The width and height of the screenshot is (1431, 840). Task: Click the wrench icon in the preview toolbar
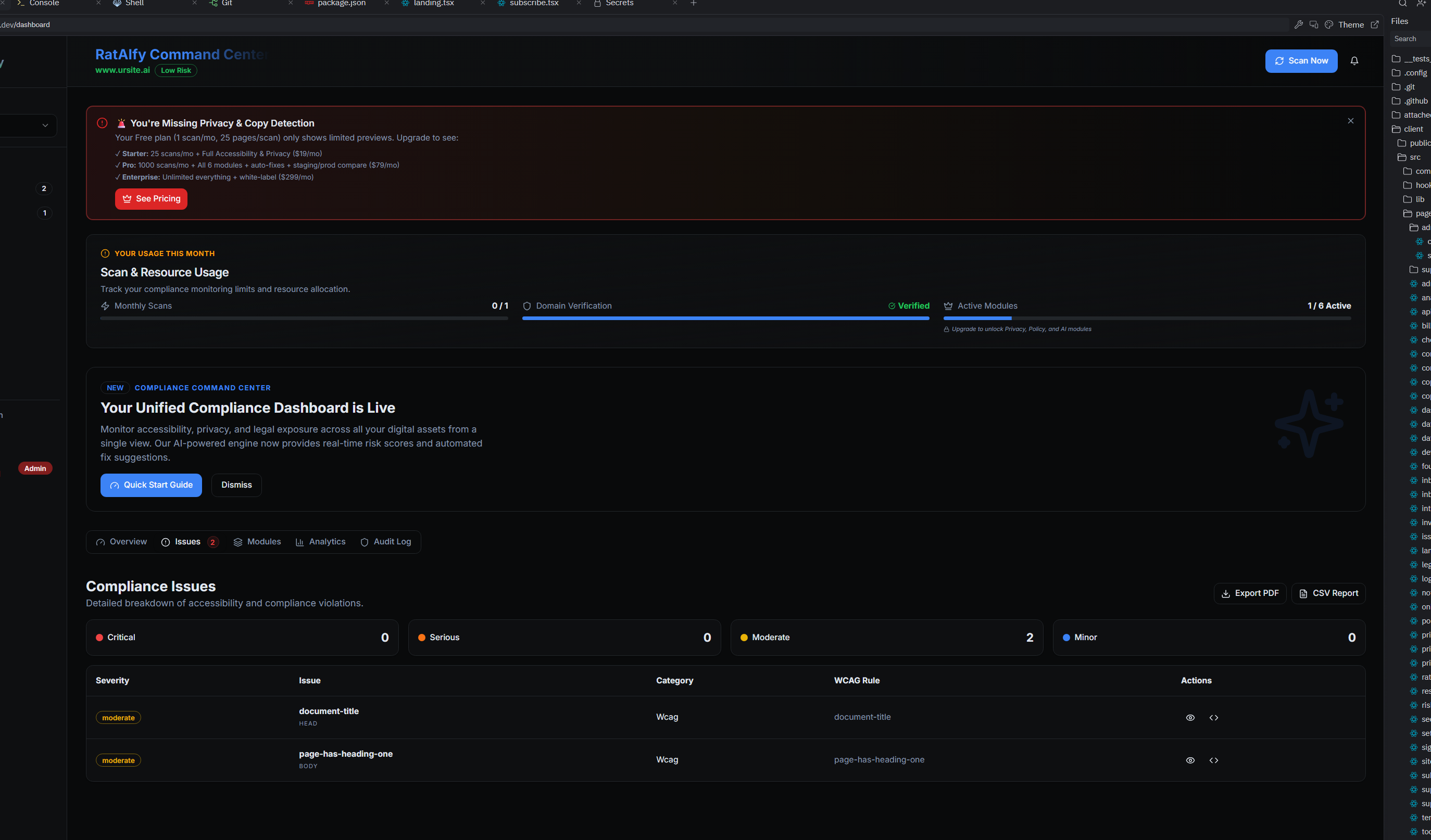click(x=1299, y=24)
